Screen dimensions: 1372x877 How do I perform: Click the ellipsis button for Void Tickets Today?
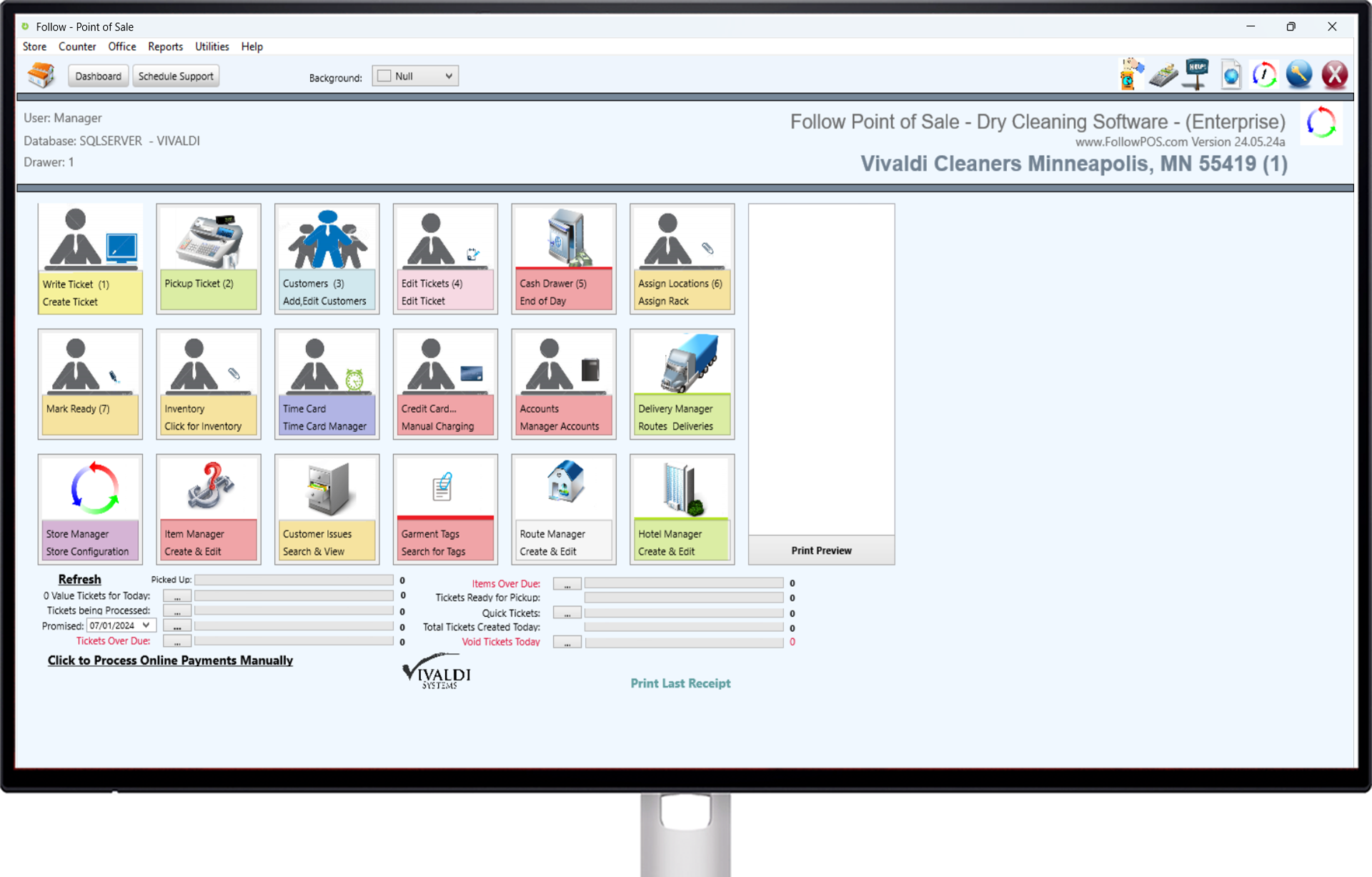click(x=567, y=643)
